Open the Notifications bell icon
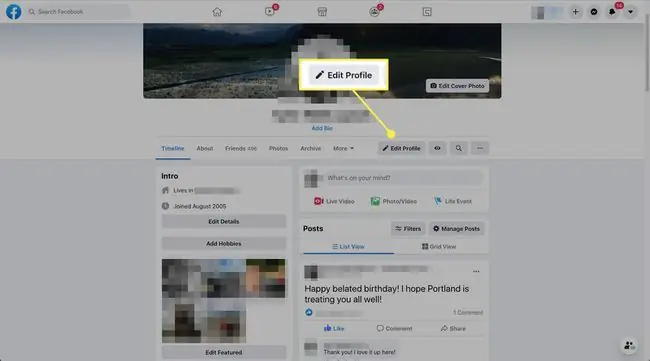 coord(612,12)
